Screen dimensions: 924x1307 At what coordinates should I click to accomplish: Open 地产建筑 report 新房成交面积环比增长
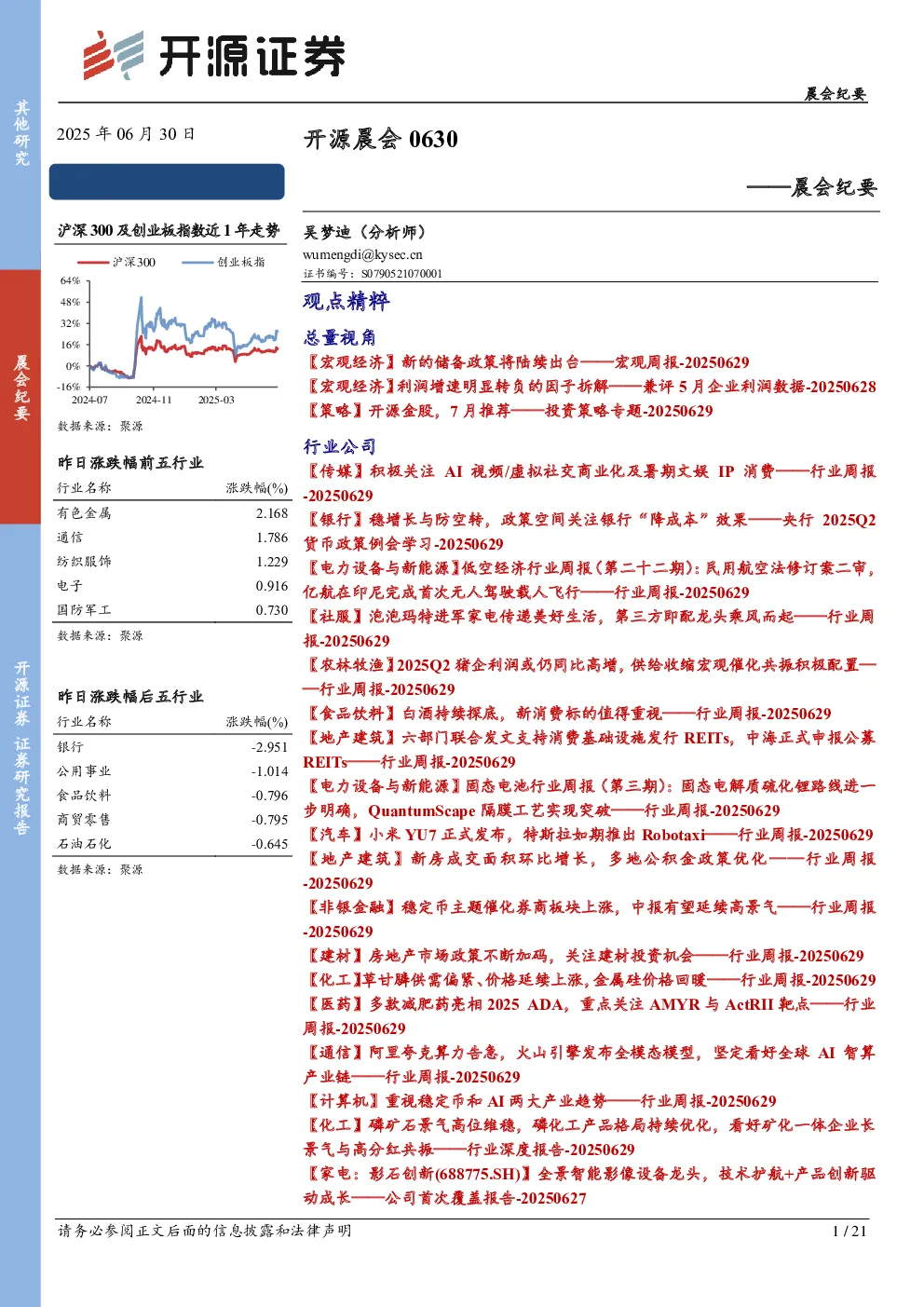click(590, 871)
